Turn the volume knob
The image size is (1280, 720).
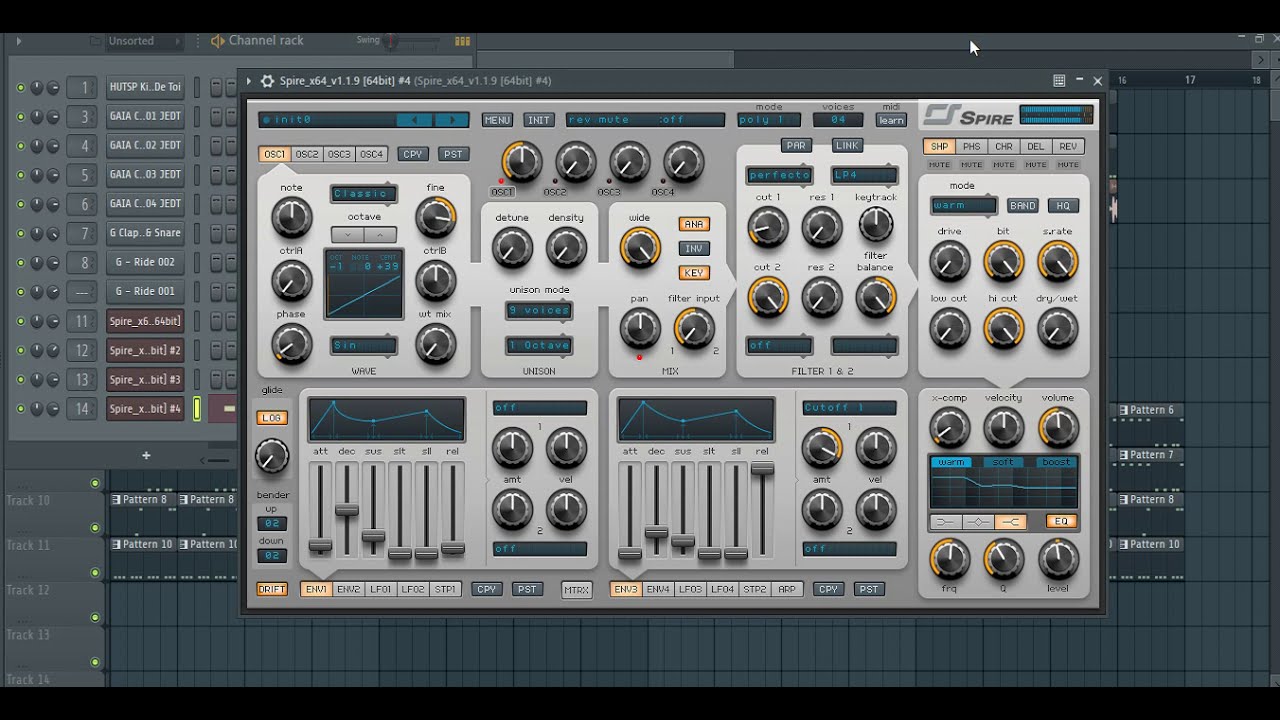1058,428
